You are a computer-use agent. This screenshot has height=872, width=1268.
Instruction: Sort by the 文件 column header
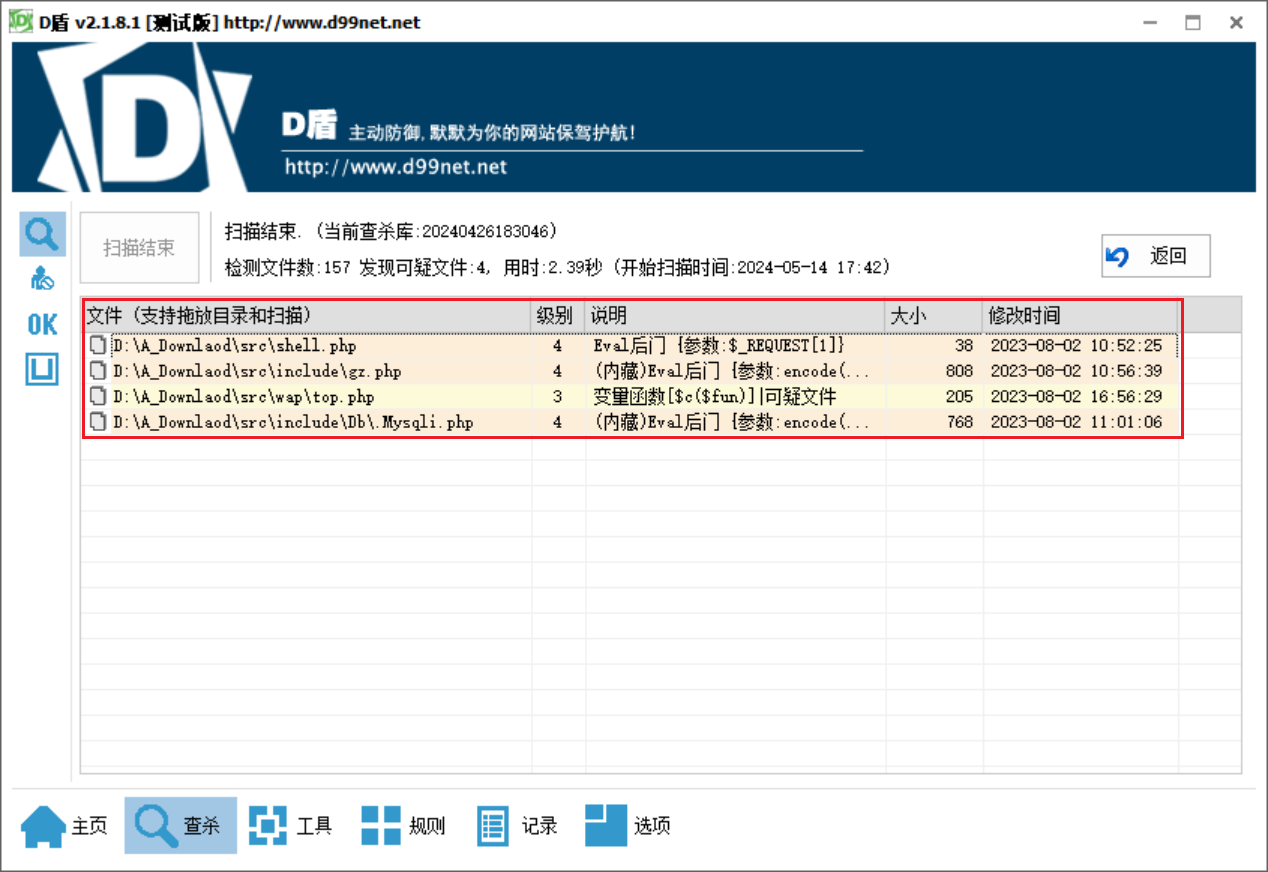[x=307, y=315]
